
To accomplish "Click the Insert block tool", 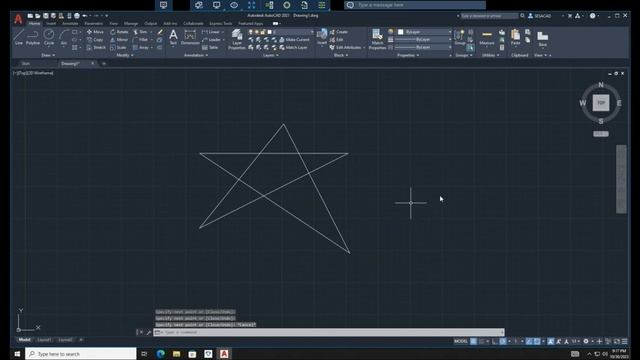I will [322, 37].
